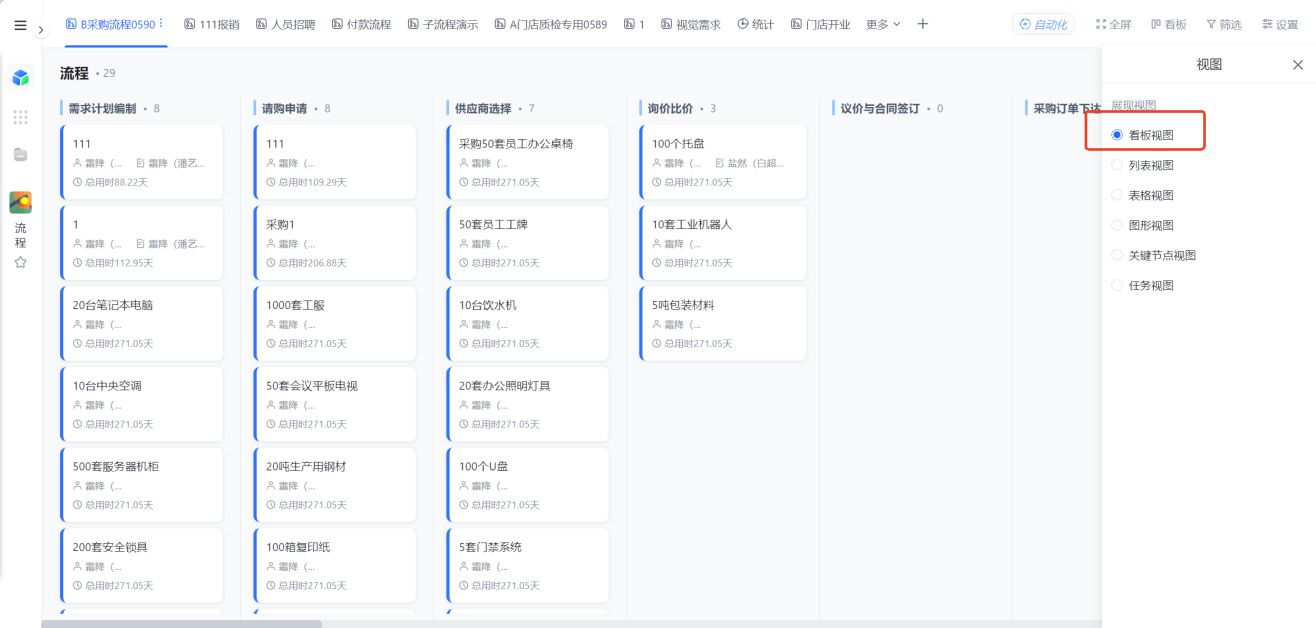
Task: Add a new tab with plus icon
Action: (x=922, y=24)
